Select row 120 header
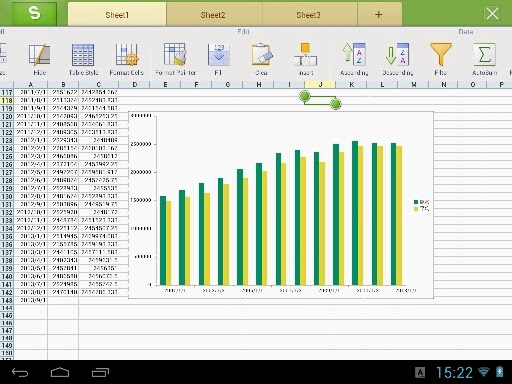 click(x=7, y=116)
